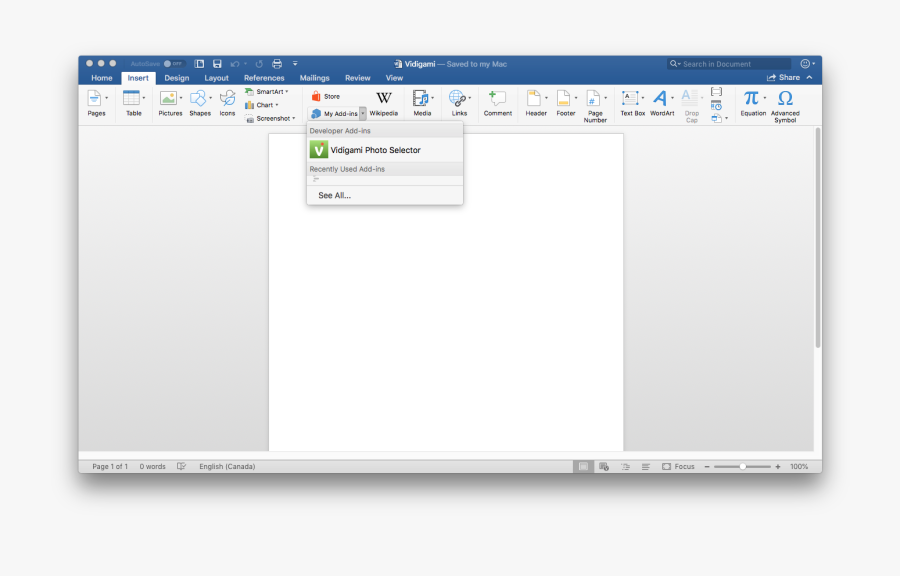
Task: Expand the Screenshot dropdown menu
Action: tap(269, 118)
